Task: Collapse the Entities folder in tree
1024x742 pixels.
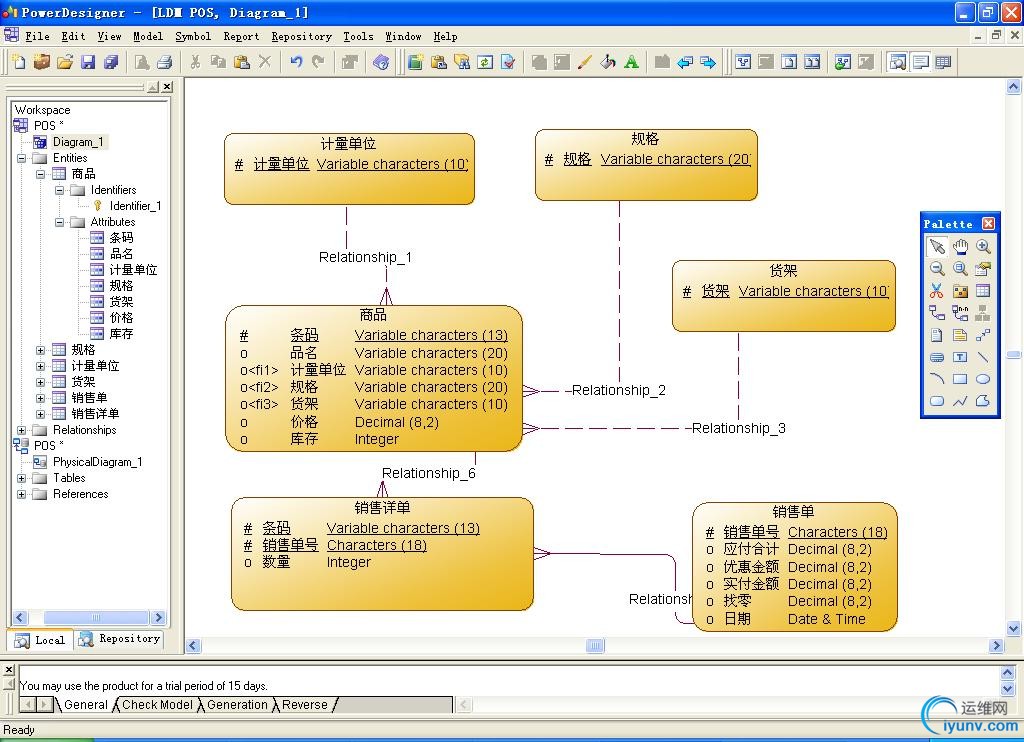Action: tap(22, 158)
